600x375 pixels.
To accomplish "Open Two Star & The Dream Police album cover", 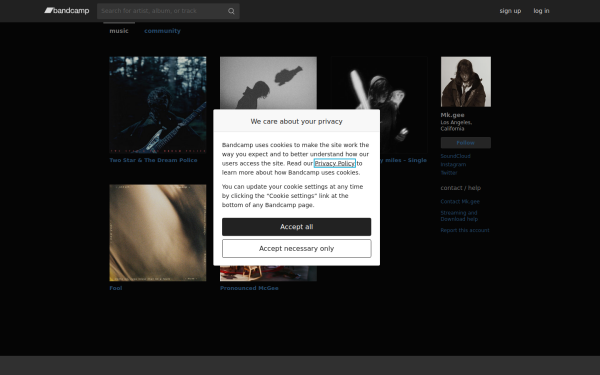I will pos(158,105).
